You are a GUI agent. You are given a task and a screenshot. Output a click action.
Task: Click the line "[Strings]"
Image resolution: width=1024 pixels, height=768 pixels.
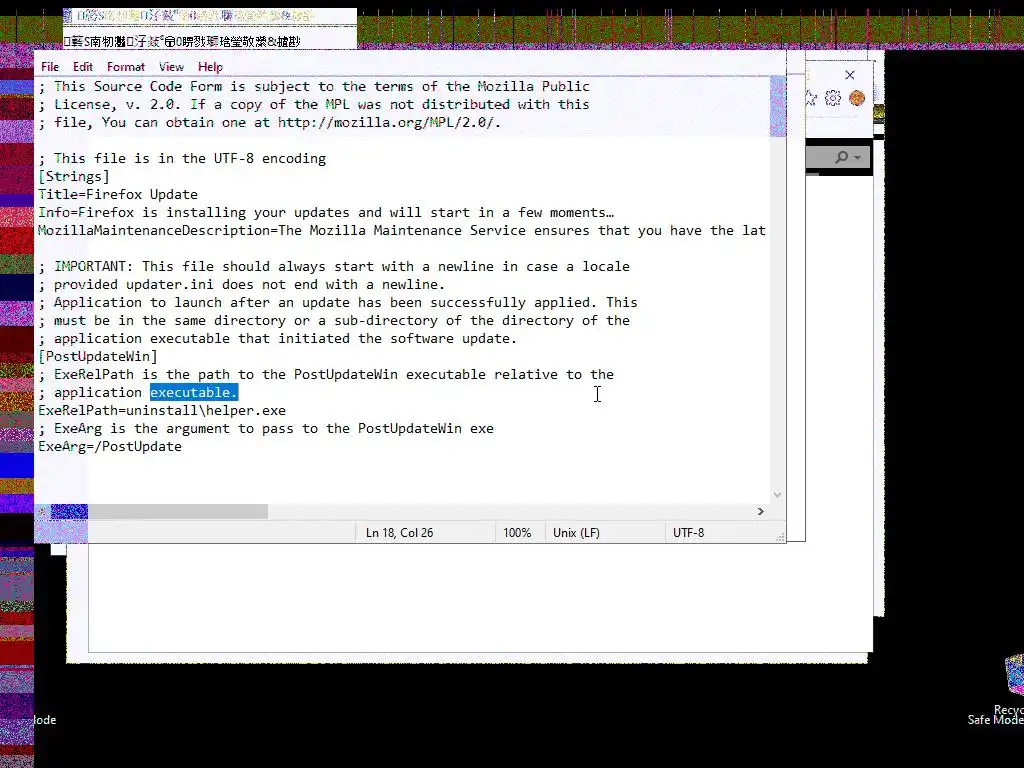tap(74, 176)
